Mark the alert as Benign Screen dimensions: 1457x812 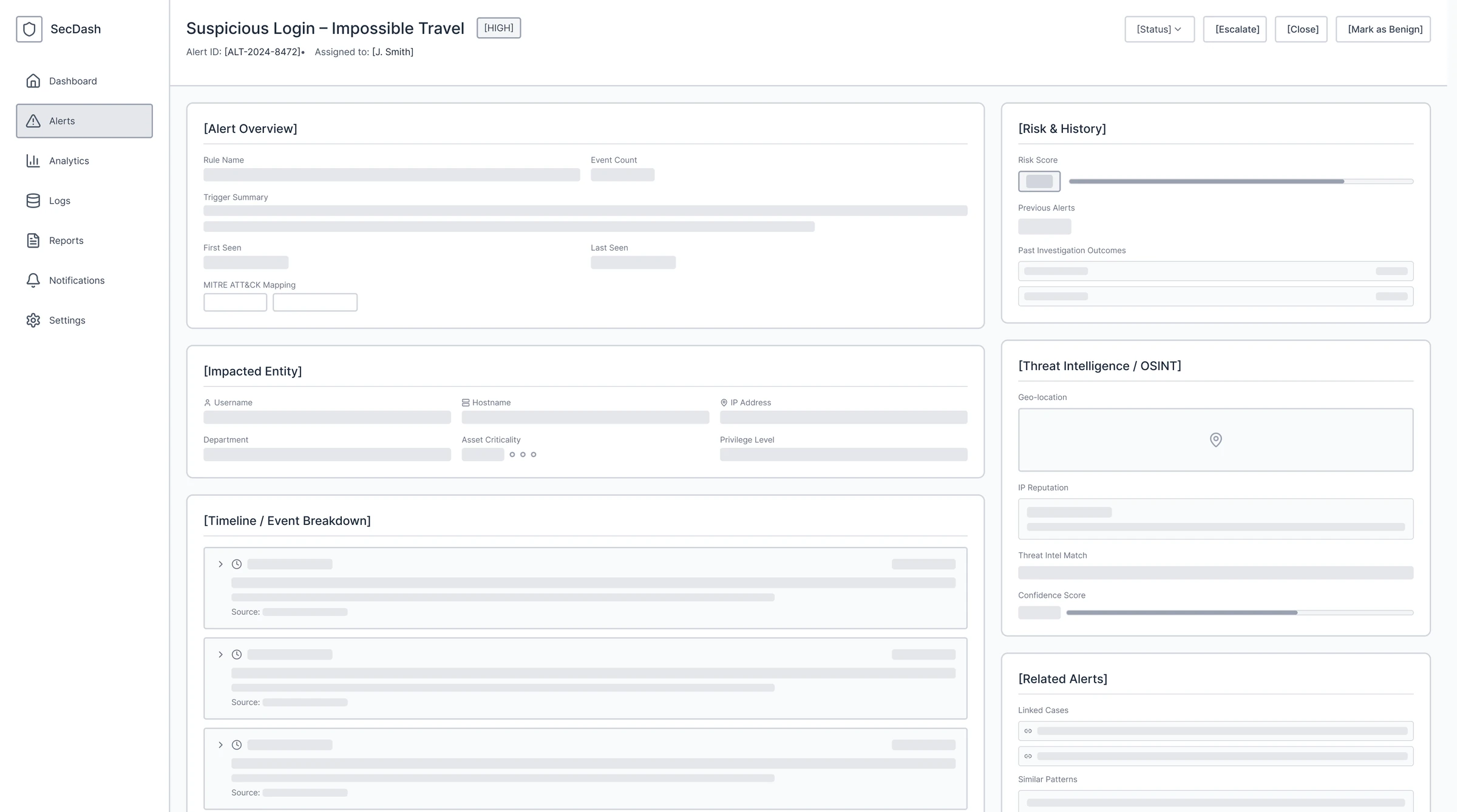(1383, 29)
